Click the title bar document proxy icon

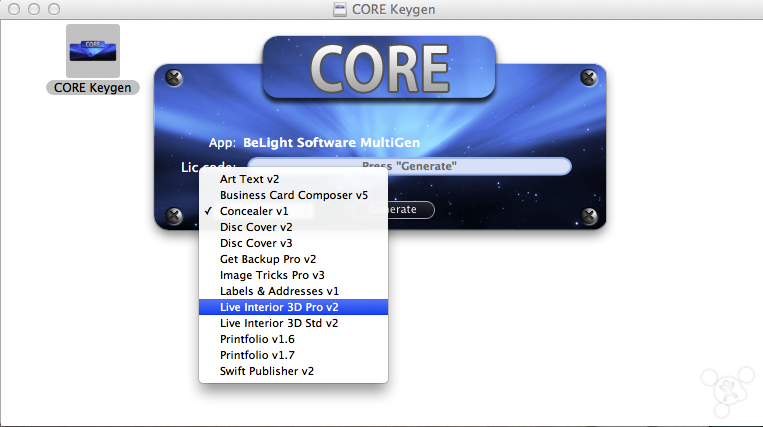[x=338, y=10]
